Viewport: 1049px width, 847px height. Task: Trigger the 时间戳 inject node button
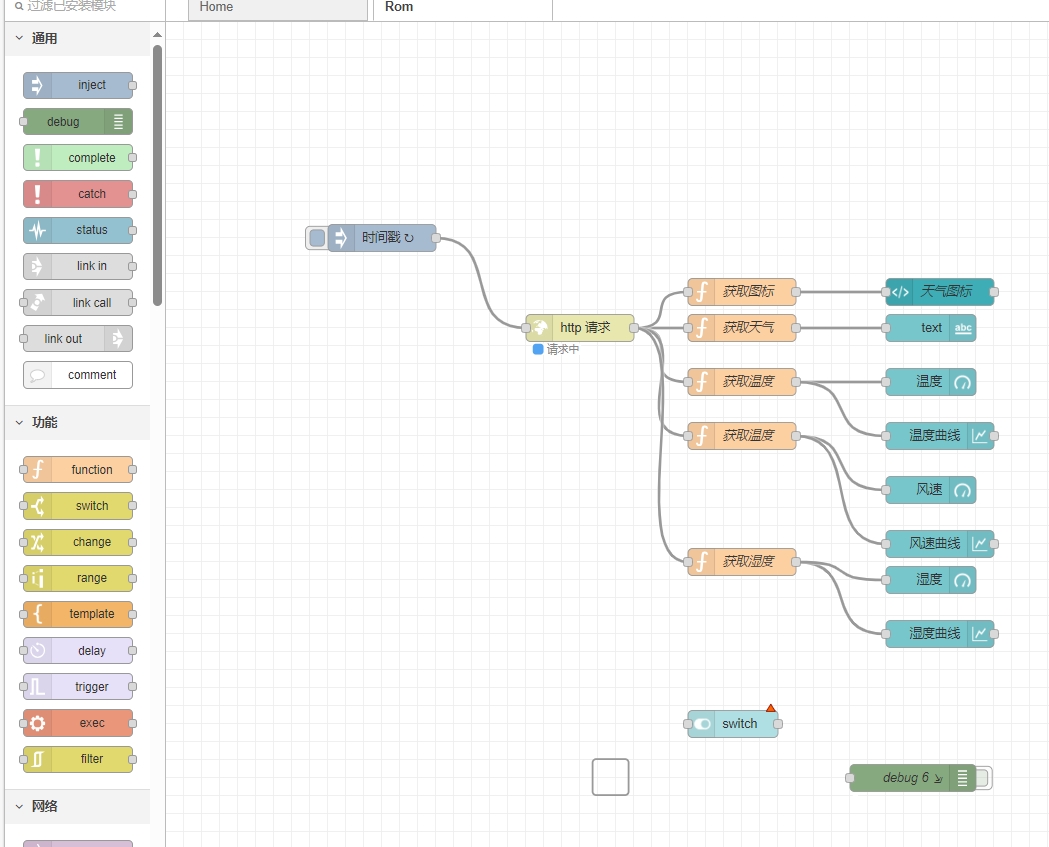(317, 238)
